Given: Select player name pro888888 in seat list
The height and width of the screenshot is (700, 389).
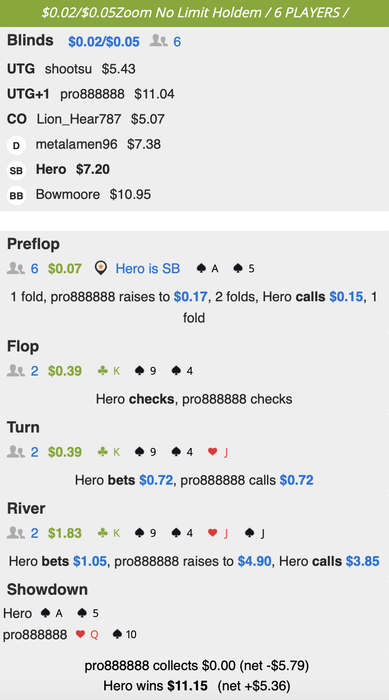Looking at the screenshot, I should coord(93,94).
